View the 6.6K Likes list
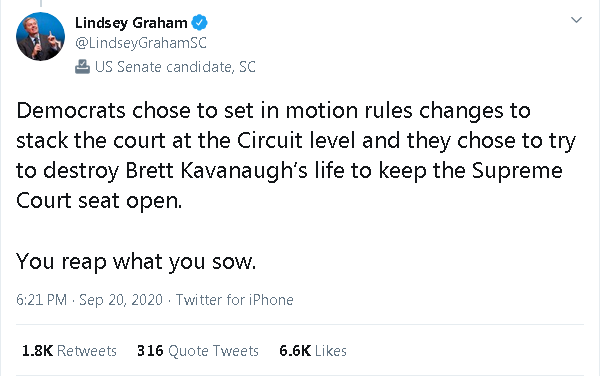608x376 pixels. click(313, 351)
